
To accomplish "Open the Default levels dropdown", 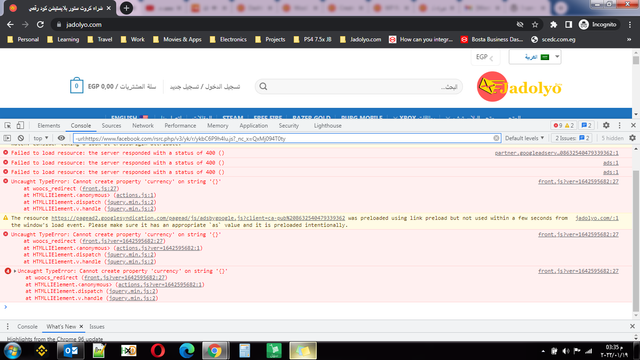I will coord(524,138).
